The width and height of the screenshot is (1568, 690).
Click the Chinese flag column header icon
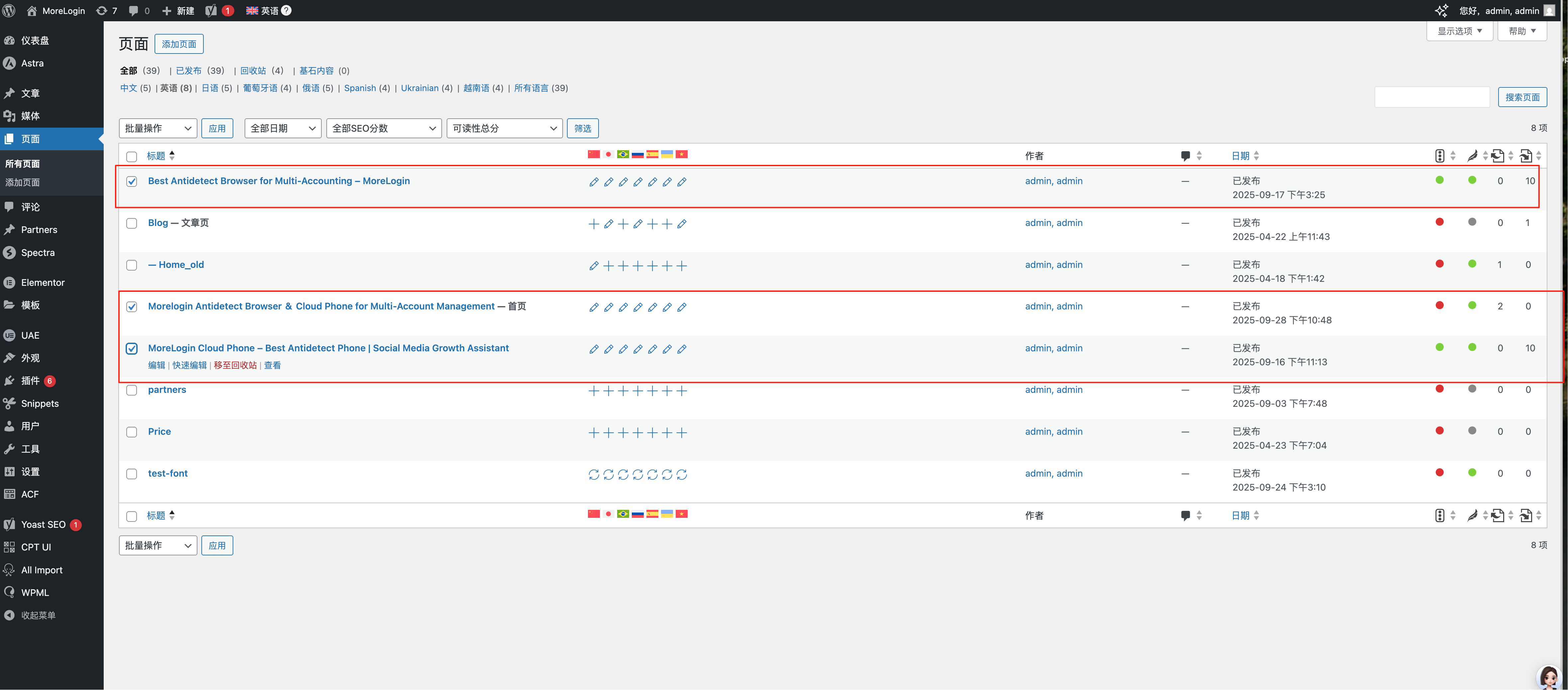(x=594, y=154)
